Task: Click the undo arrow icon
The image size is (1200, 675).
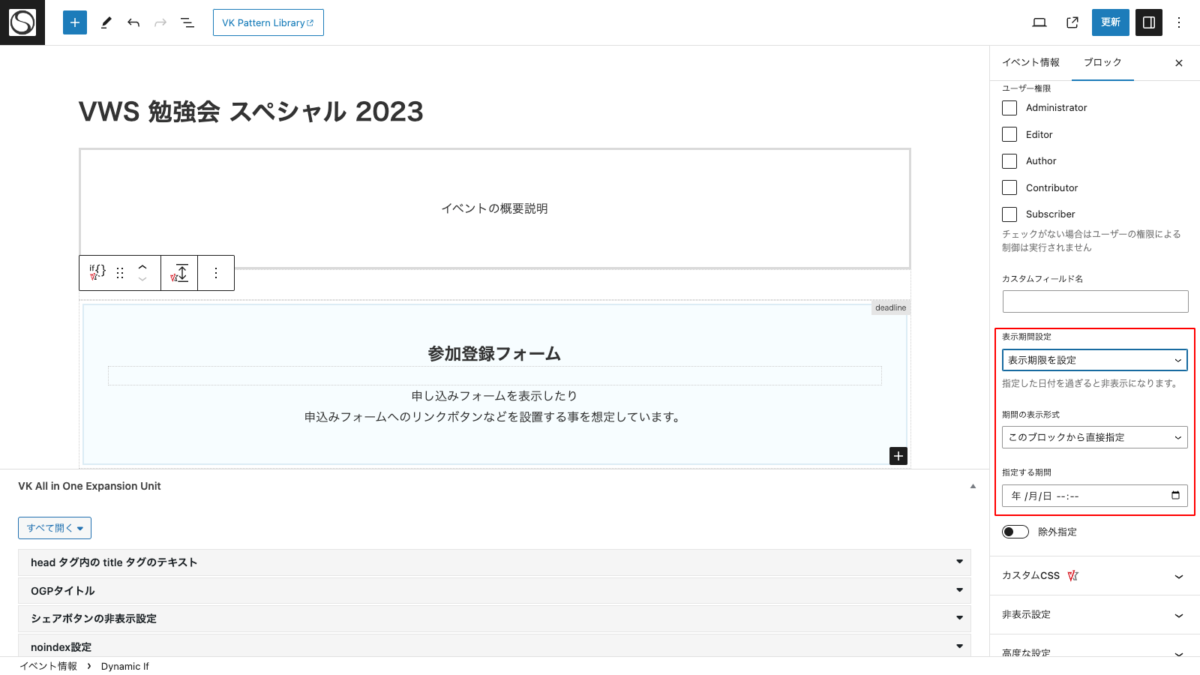Action: (133, 21)
